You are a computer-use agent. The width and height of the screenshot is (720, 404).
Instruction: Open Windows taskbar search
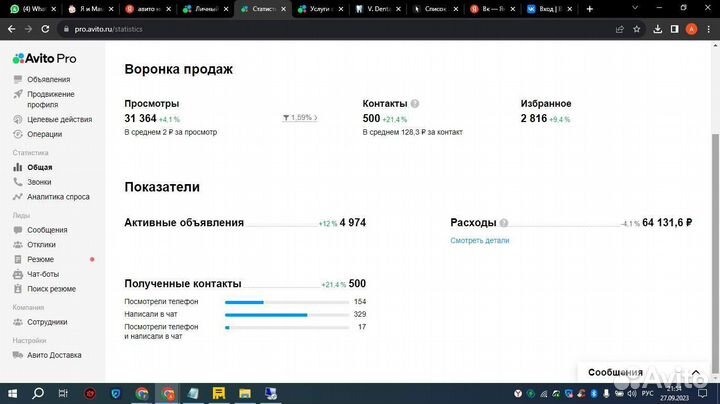(38, 393)
